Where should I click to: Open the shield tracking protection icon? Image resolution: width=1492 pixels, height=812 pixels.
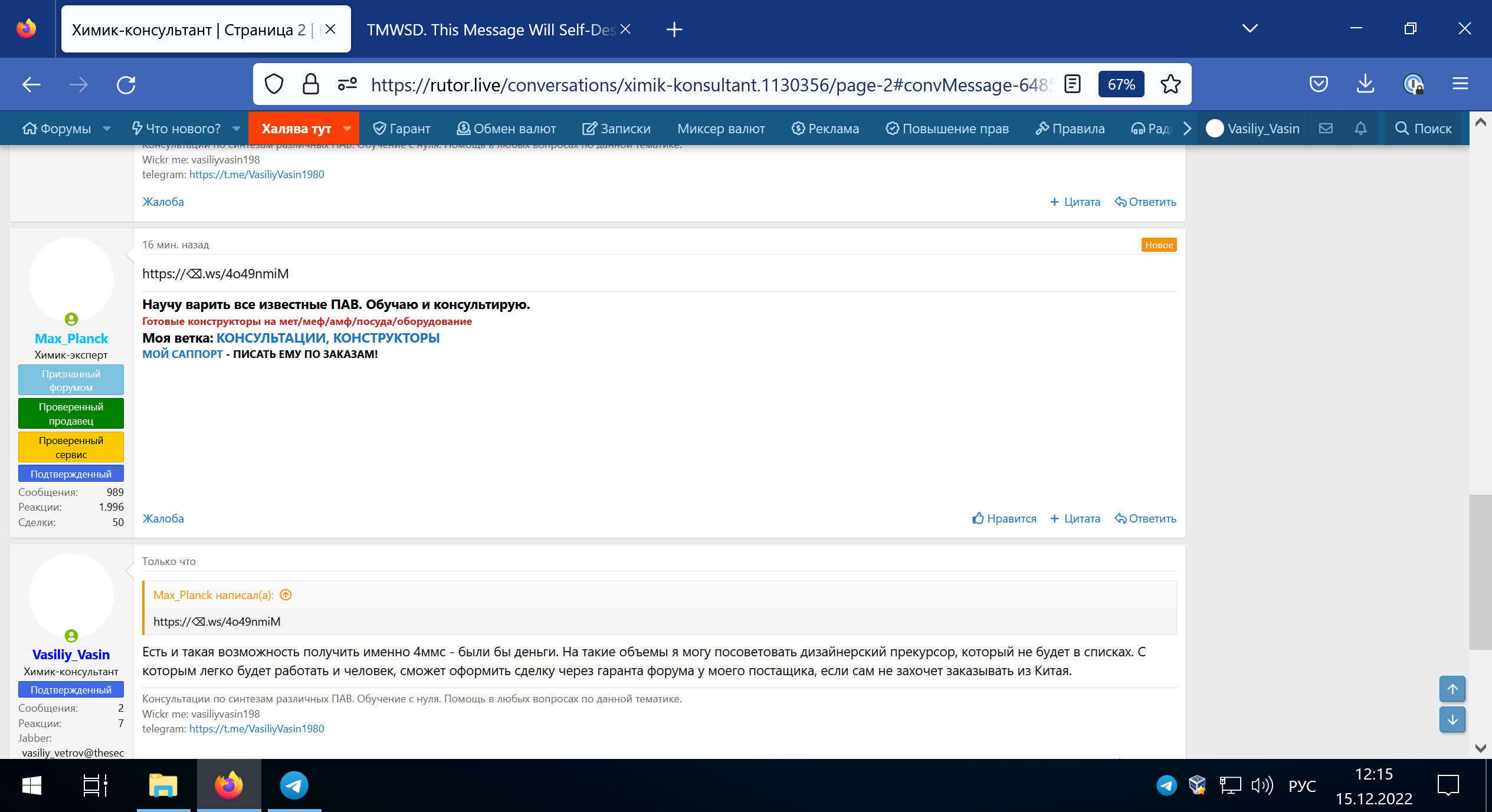click(x=274, y=84)
